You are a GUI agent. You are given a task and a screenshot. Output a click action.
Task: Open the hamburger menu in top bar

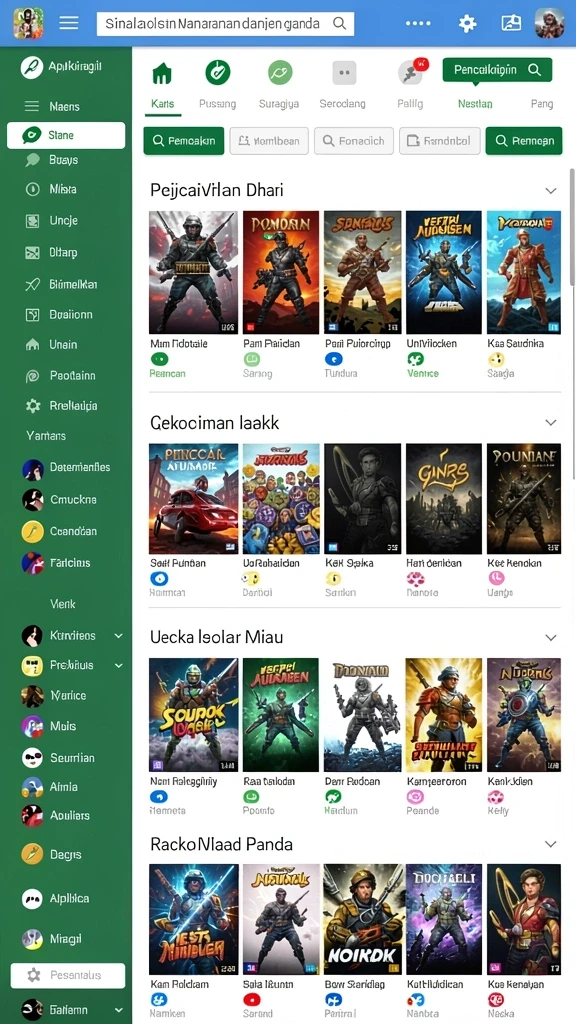pos(69,23)
